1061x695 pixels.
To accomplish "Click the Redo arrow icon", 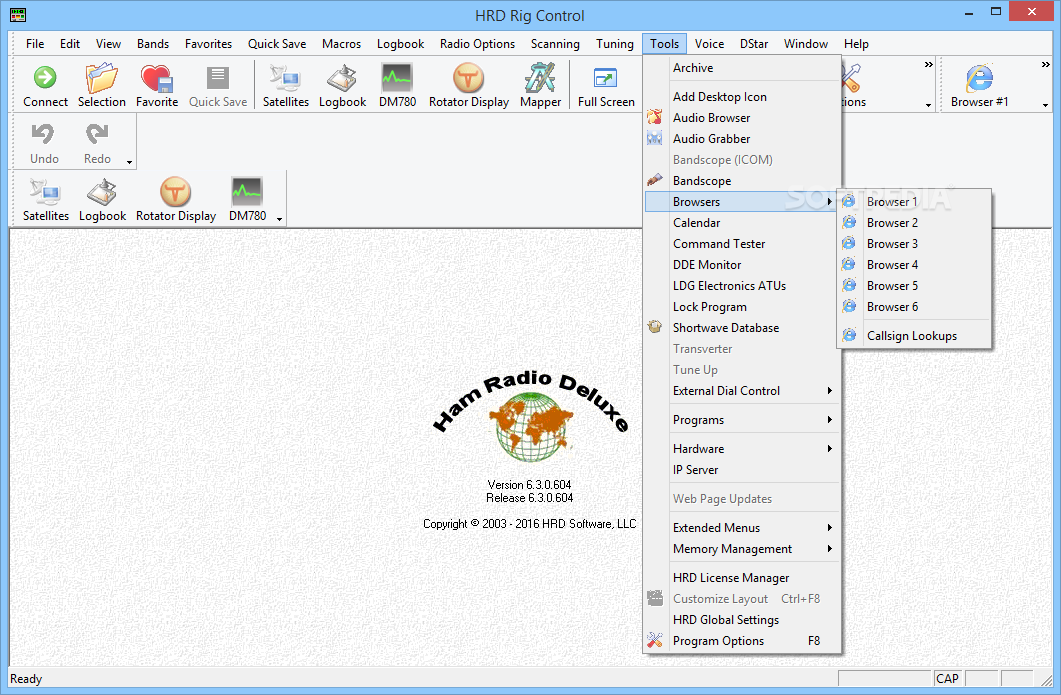I will click(97, 134).
